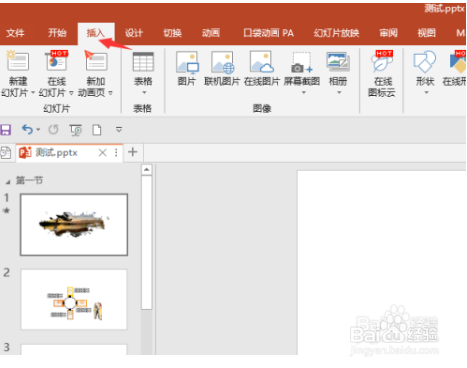This screenshot has width=467, height=368.
Task: Click the animation star under slide 1
Action: pyautogui.click(x=6, y=210)
